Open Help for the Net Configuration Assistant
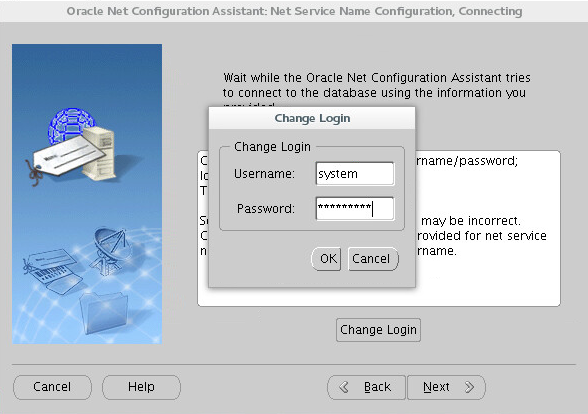This screenshot has width=588, height=414. pyautogui.click(x=141, y=387)
